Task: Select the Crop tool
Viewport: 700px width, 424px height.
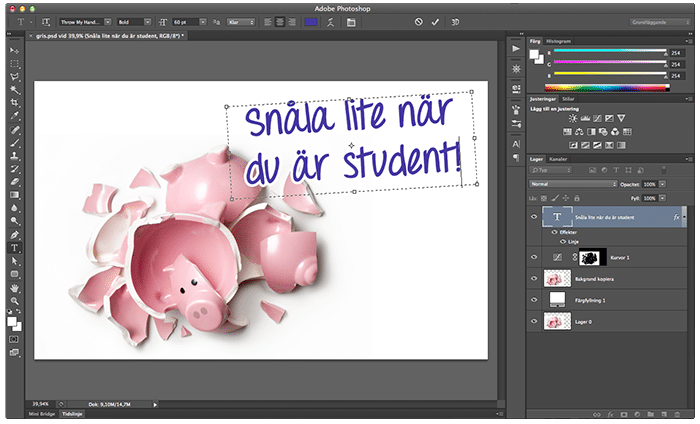Action: coord(14,103)
